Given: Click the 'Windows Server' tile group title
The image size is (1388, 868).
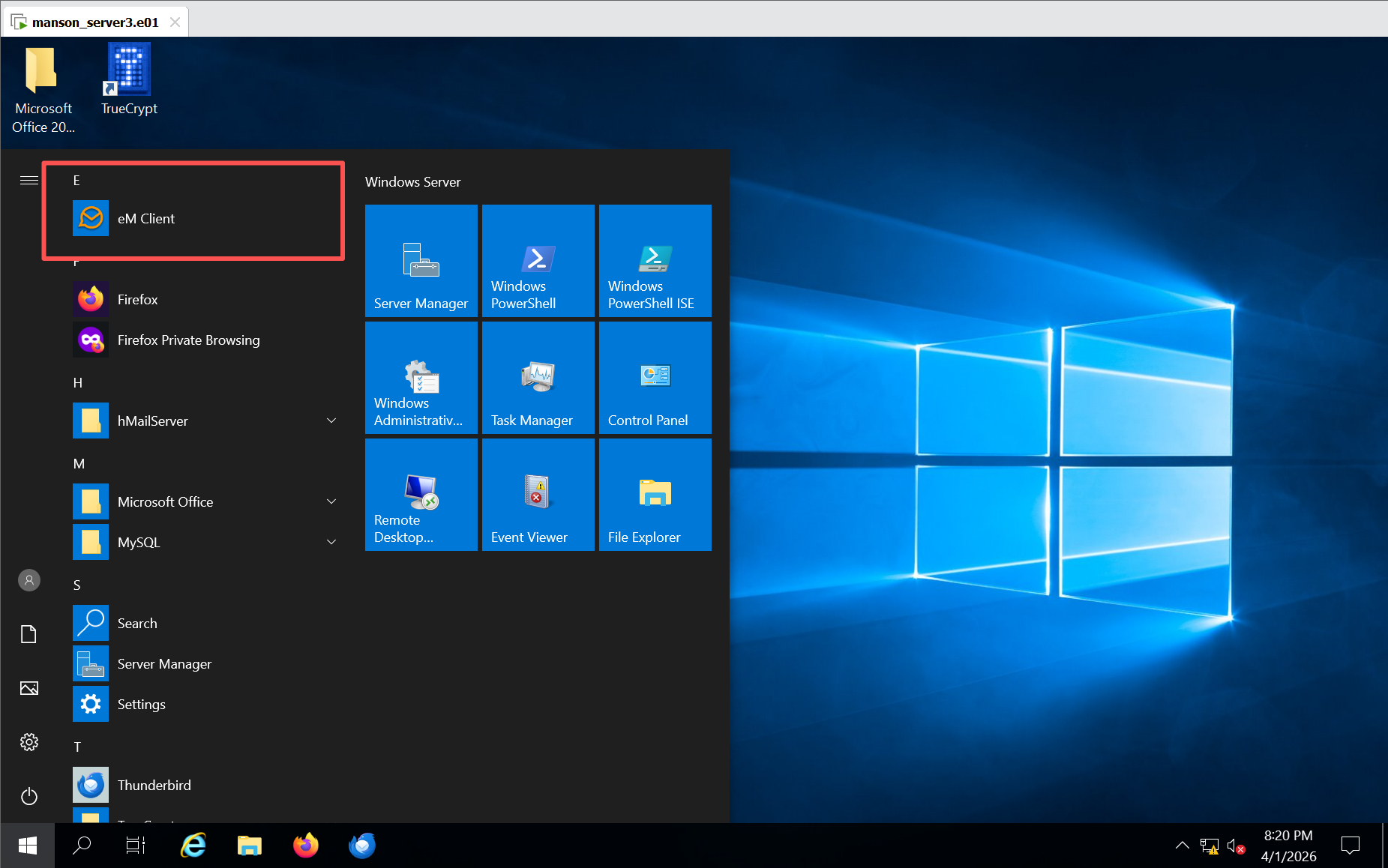Looking at the screenshot, I should pos(413,182).
